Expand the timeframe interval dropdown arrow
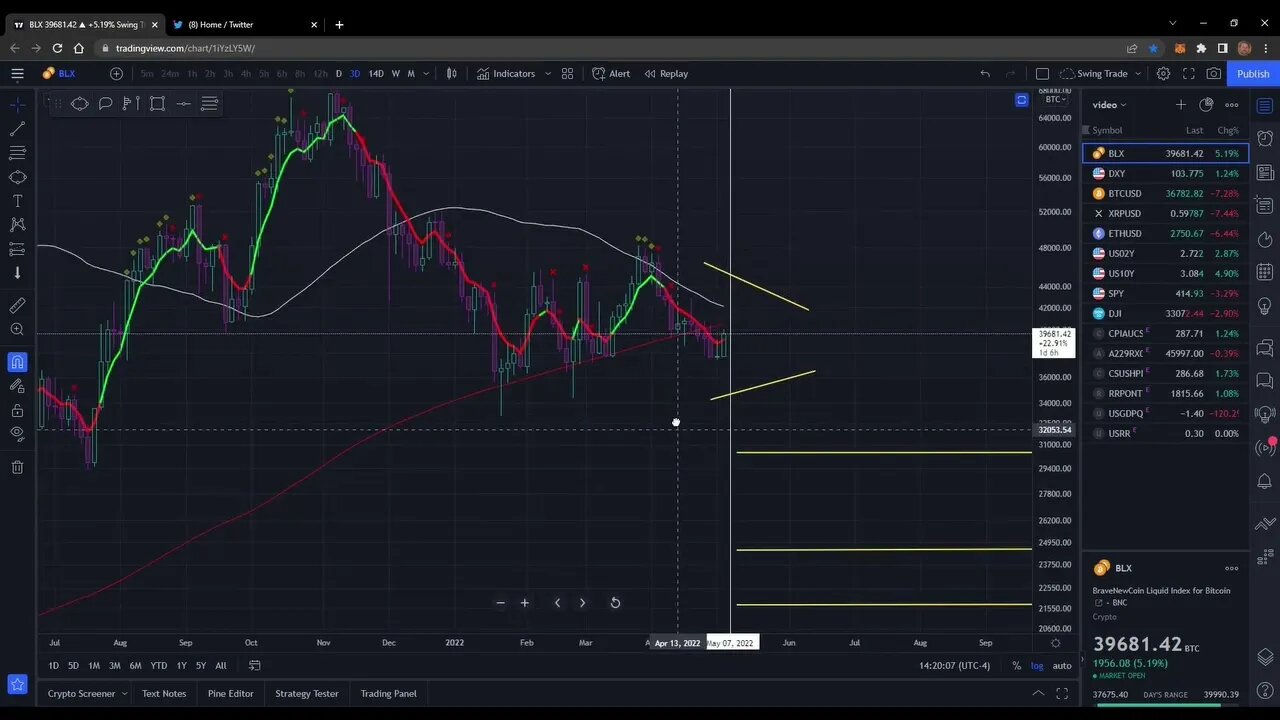 426,73
